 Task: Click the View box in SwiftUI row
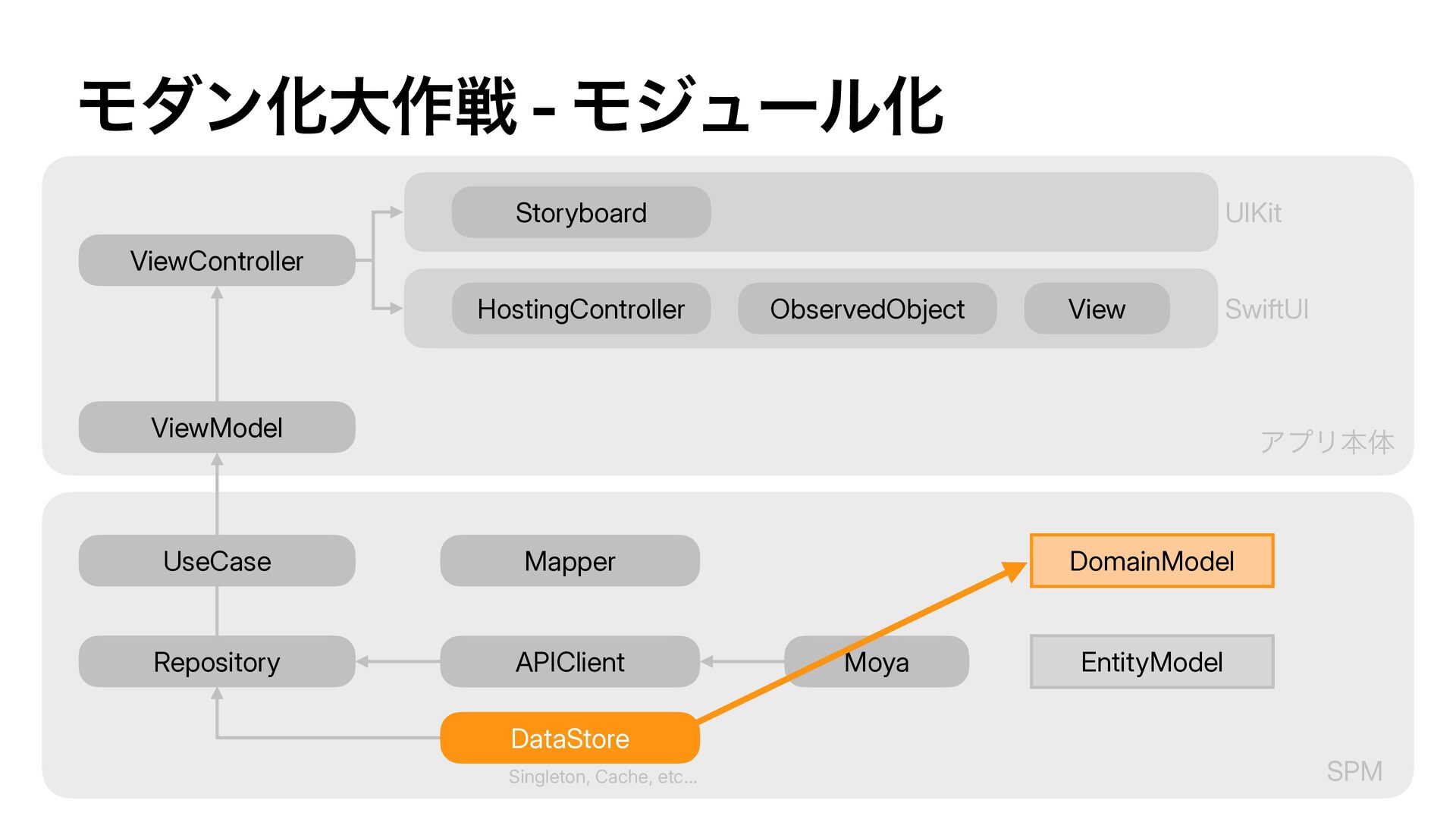[1097, 309]
